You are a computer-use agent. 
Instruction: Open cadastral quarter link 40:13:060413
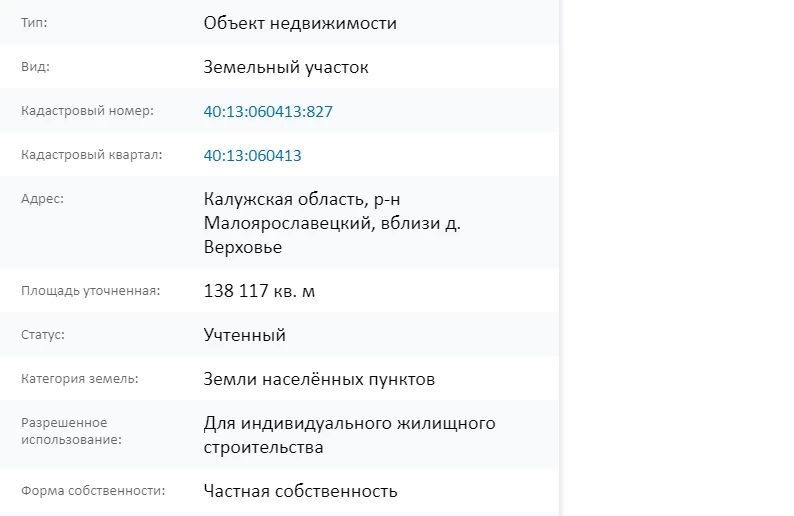(252, 155)
